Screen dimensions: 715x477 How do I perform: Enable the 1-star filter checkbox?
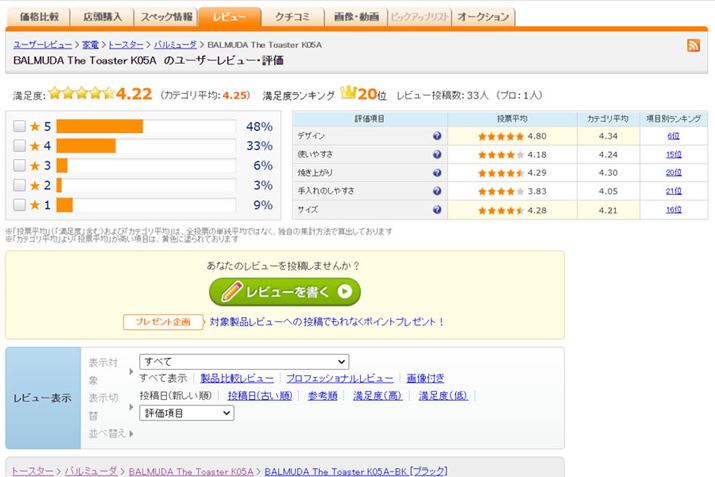click(x=19, y=205)
